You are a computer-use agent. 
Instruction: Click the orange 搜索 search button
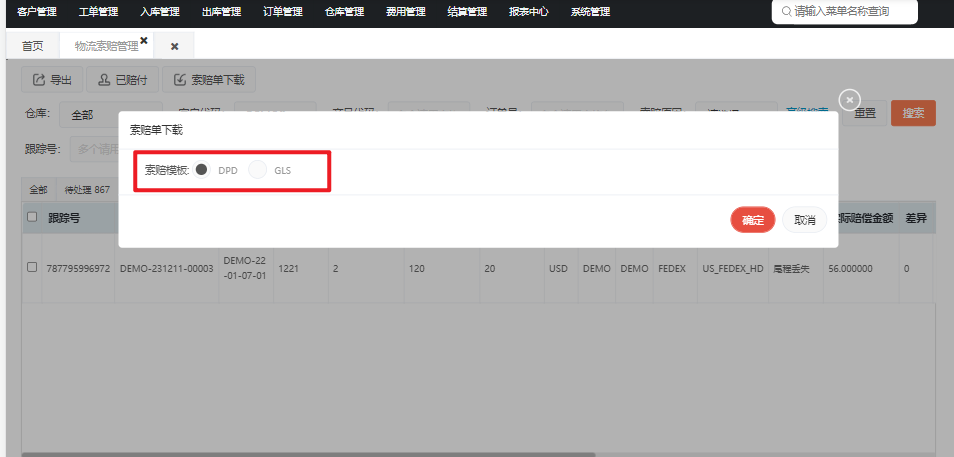(x=913, y=113)
